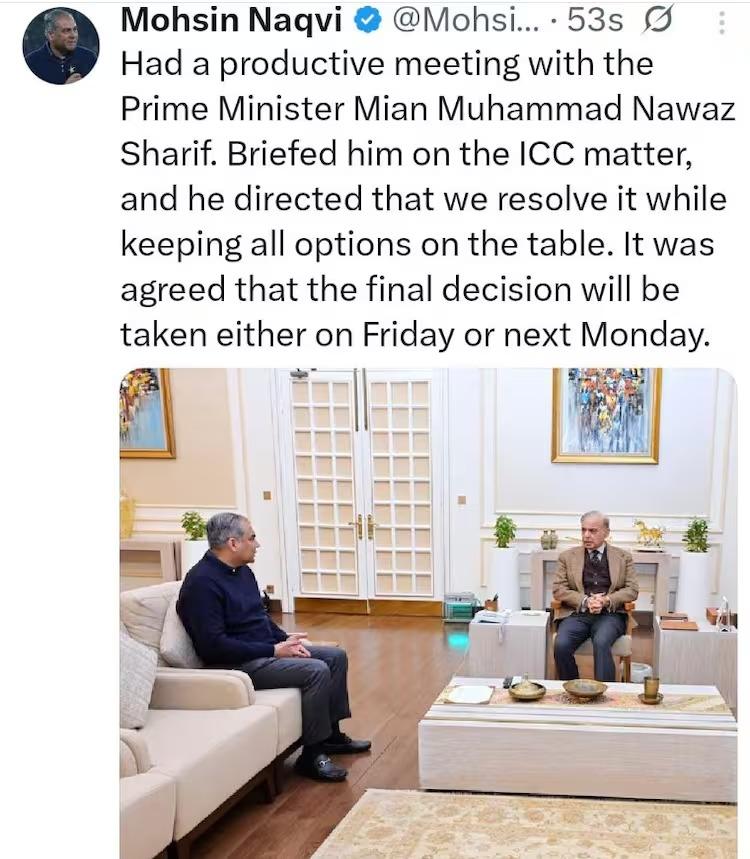This screenshot has height=859, width=750.
Task: Click the white coffee table in the photo
Action: coord(577,738)
